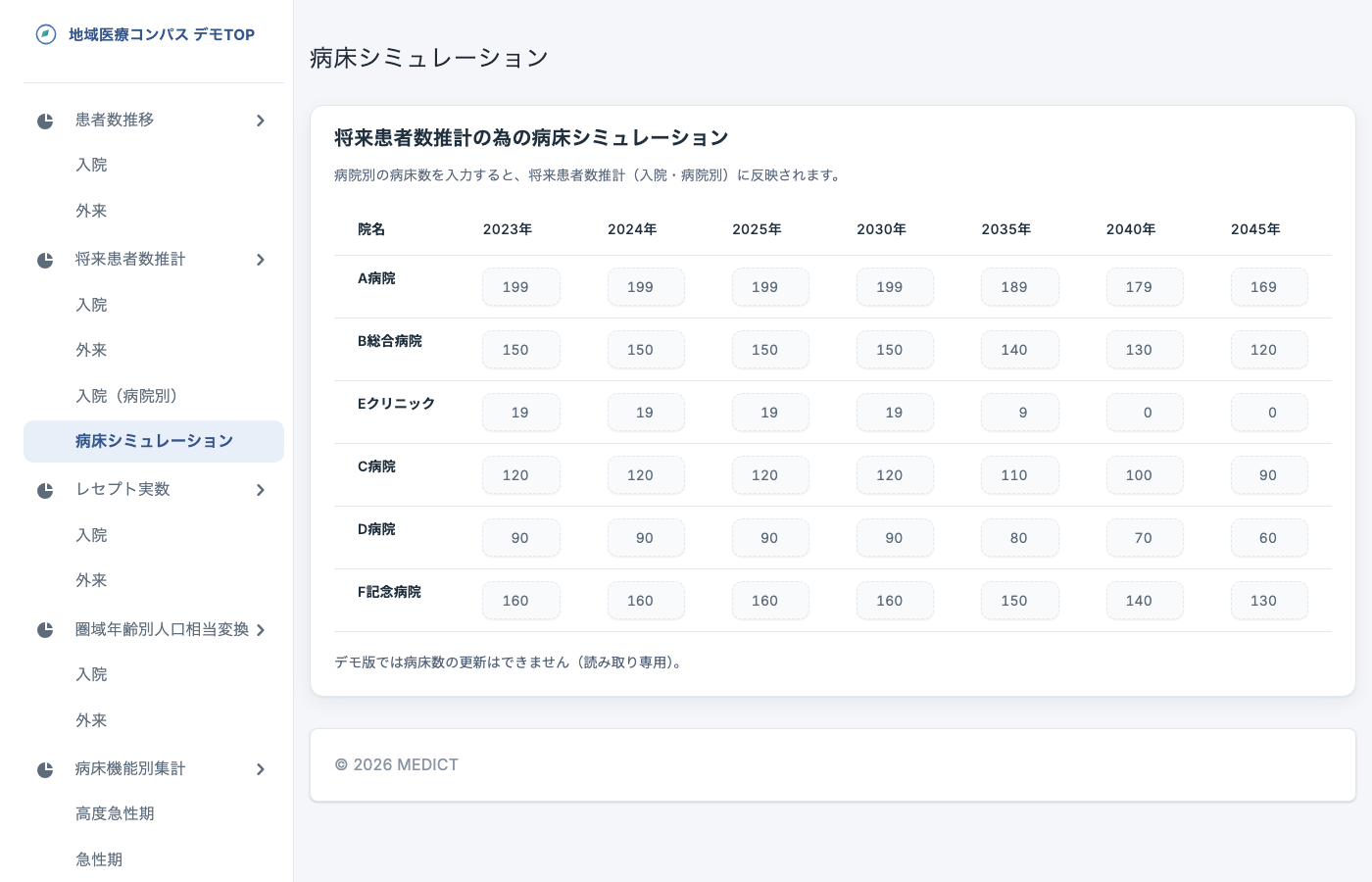Click B総合病院 2024年 bed field
Screen dimensions: 1372x882
[x=646, y=350]
